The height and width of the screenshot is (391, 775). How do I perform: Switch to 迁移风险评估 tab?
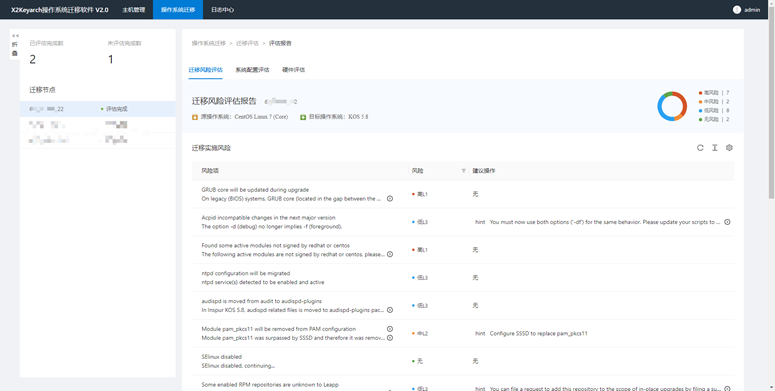click(206, 70)
